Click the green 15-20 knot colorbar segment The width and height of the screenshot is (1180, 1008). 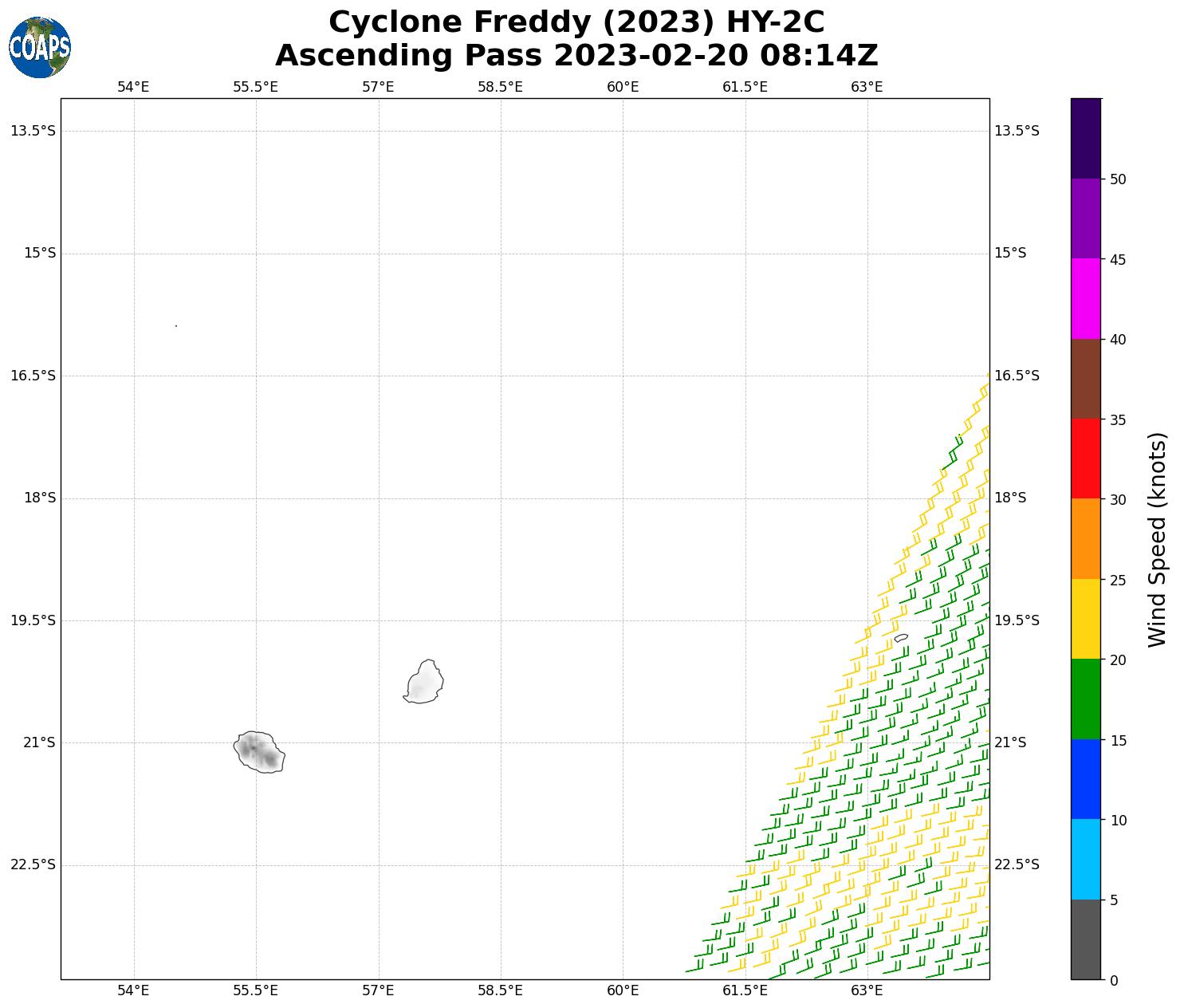pos(1085,699)
